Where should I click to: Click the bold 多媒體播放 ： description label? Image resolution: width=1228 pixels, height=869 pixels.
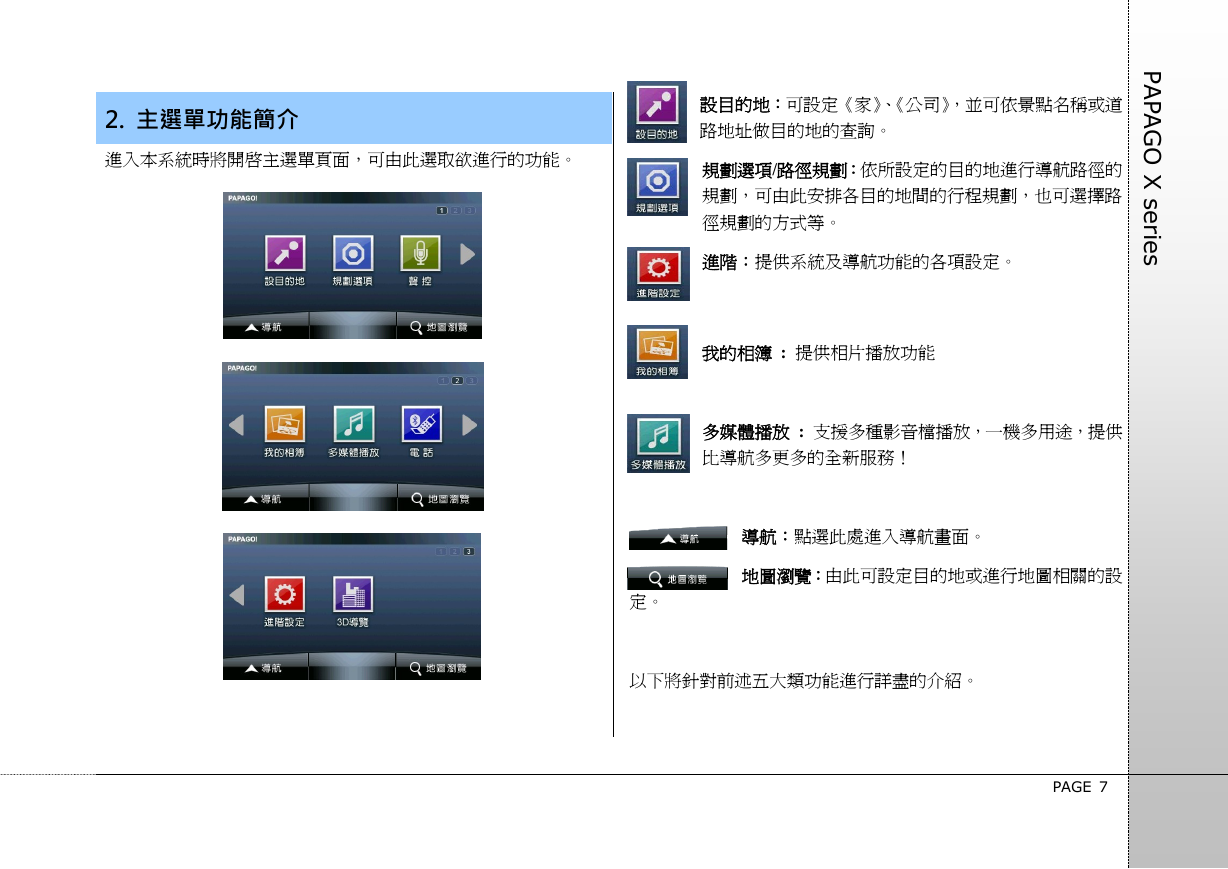pos(754,433)
